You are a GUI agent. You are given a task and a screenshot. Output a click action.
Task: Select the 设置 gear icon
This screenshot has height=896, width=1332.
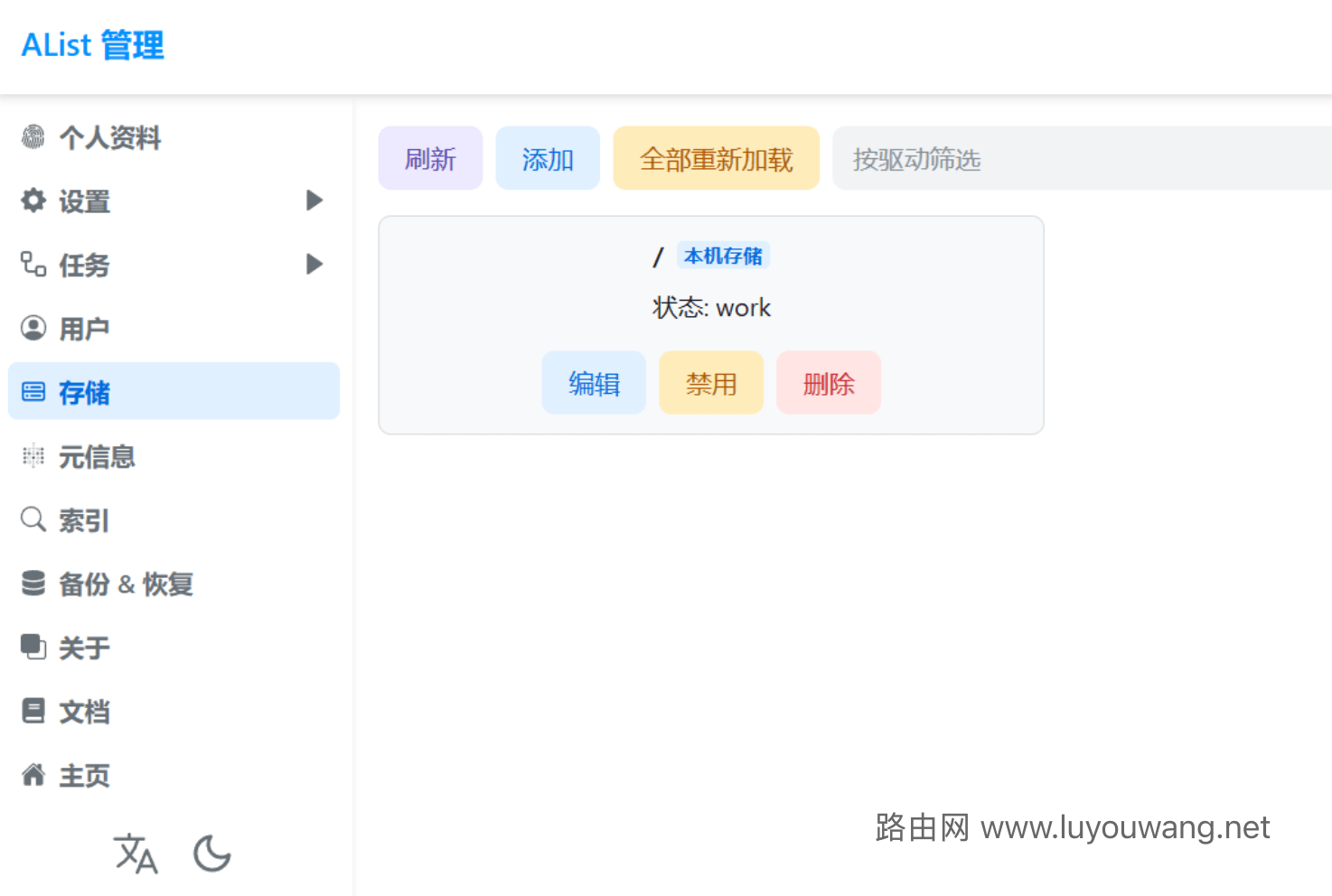(x=33, y=201)
